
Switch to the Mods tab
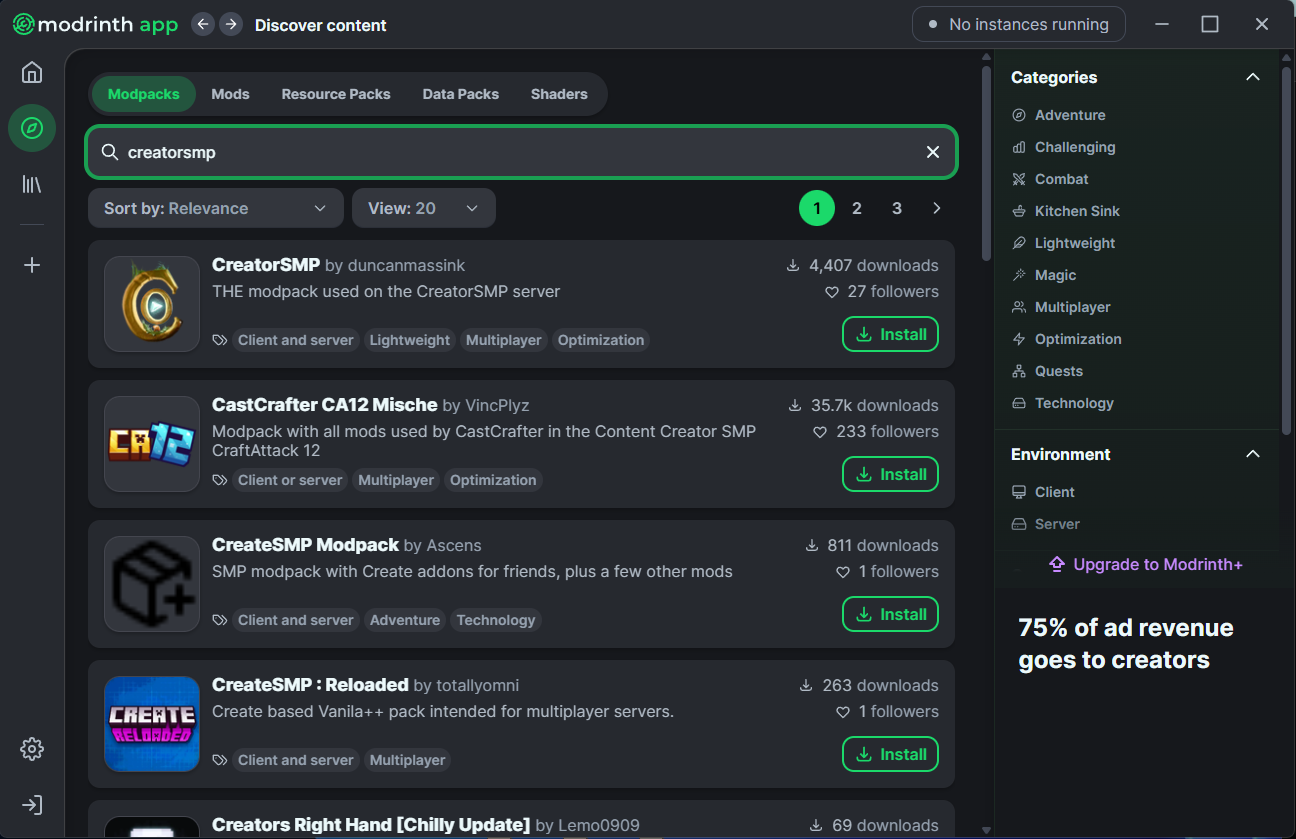[x=230, y=94]
